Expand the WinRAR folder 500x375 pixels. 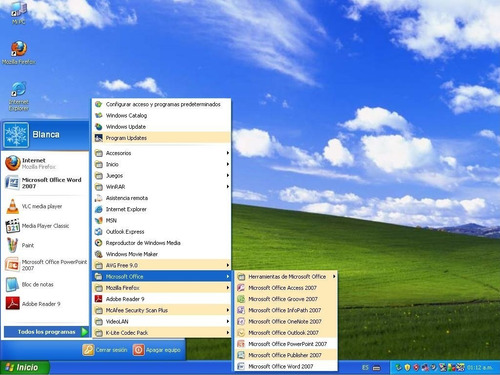[x=161, y=187]
